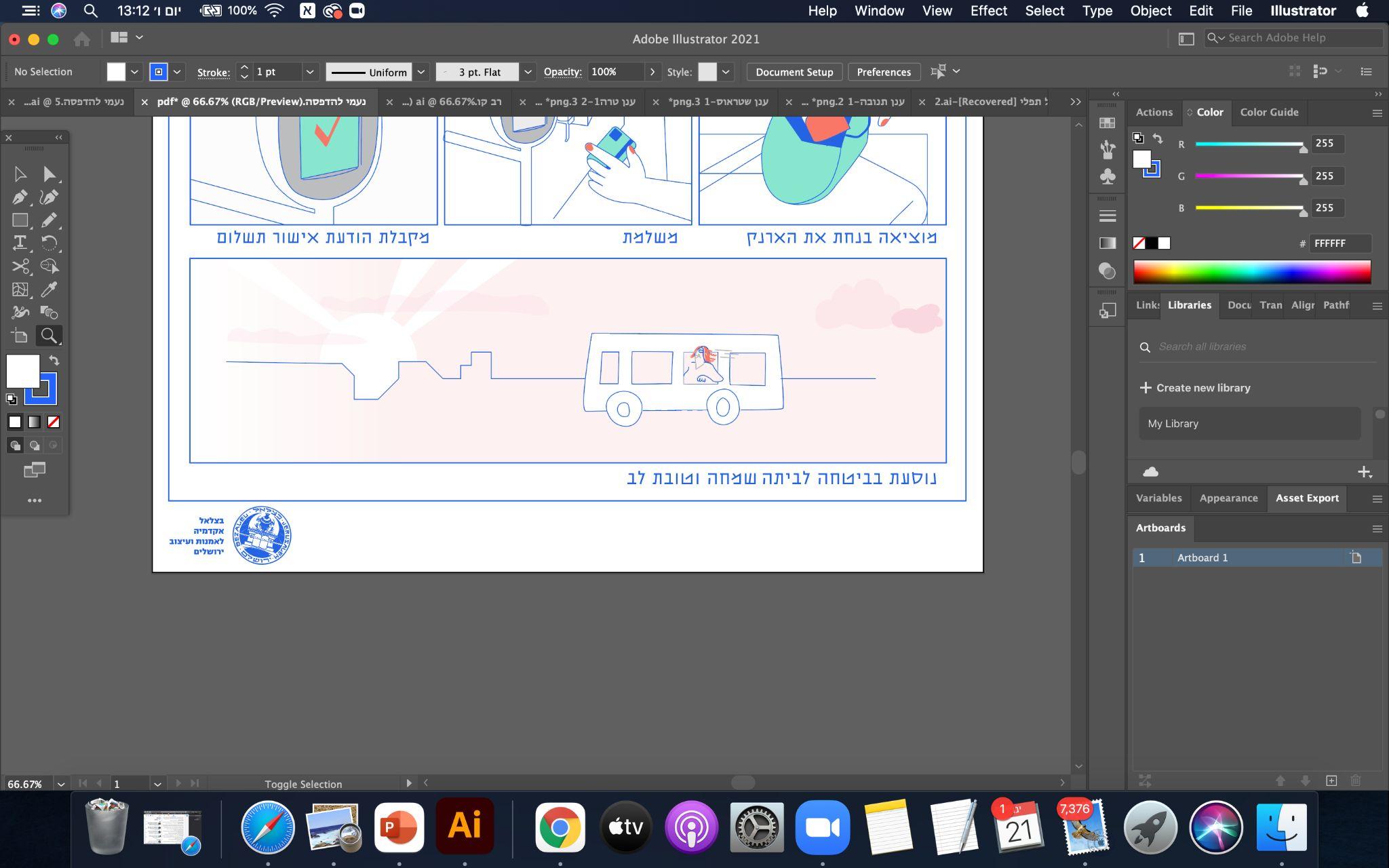Switch to the Appearance panel tab

click(x=1228, y=498)
